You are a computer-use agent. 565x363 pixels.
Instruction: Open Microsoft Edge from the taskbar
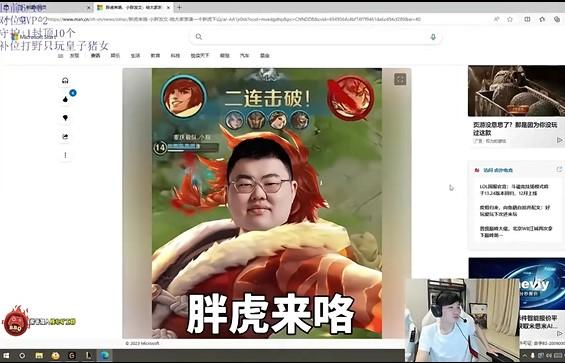pos(104,356)
